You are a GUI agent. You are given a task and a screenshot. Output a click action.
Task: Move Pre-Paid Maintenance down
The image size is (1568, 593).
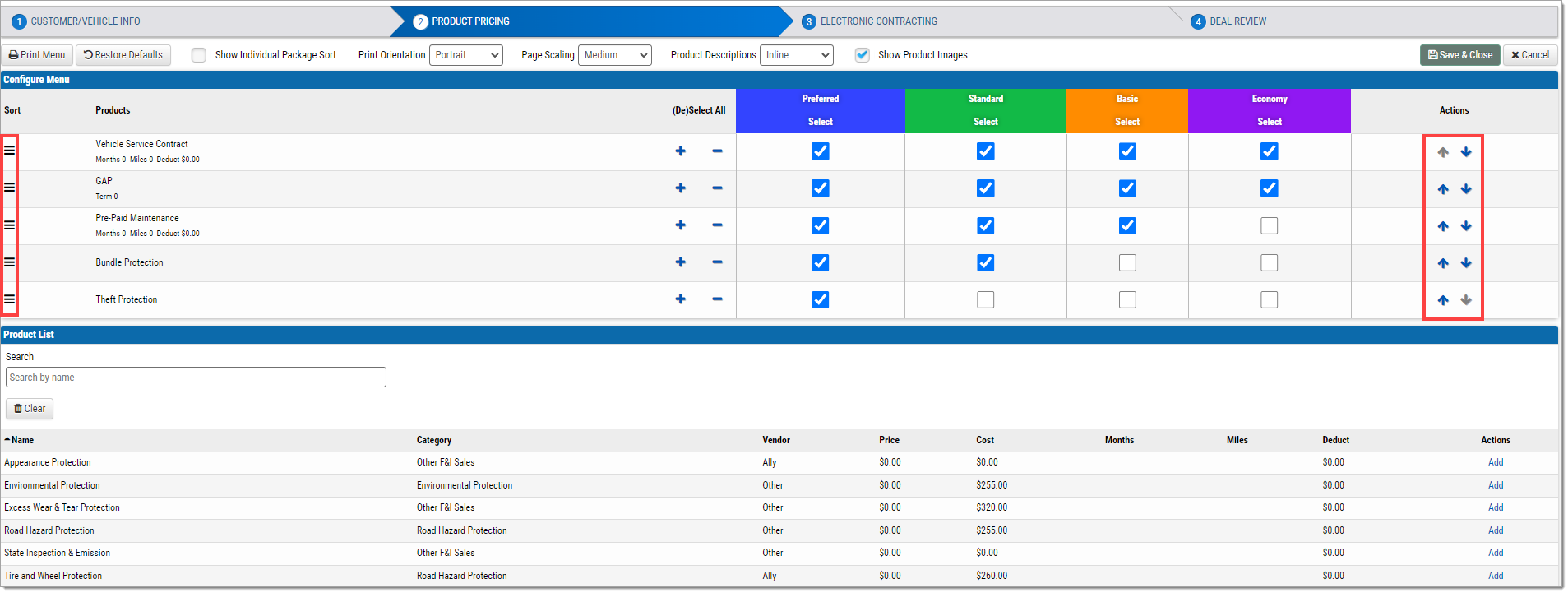tap(1466, 226)
